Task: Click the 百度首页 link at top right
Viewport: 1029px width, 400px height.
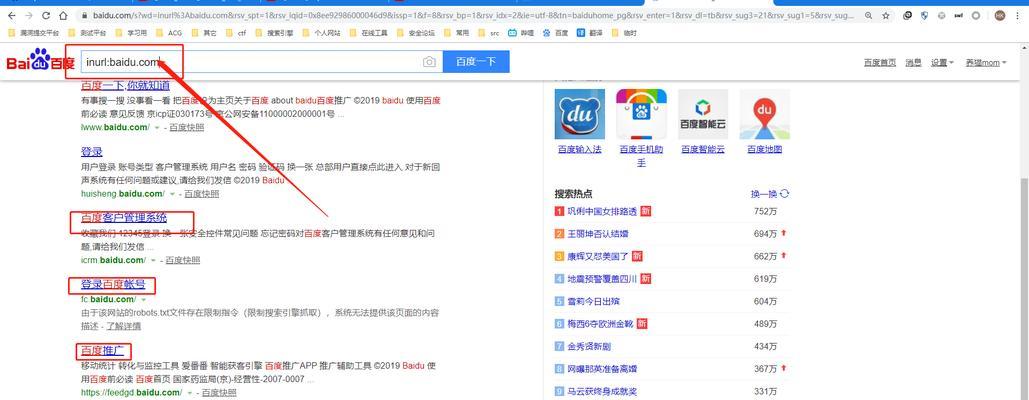Action: click(x=880, y=63)
